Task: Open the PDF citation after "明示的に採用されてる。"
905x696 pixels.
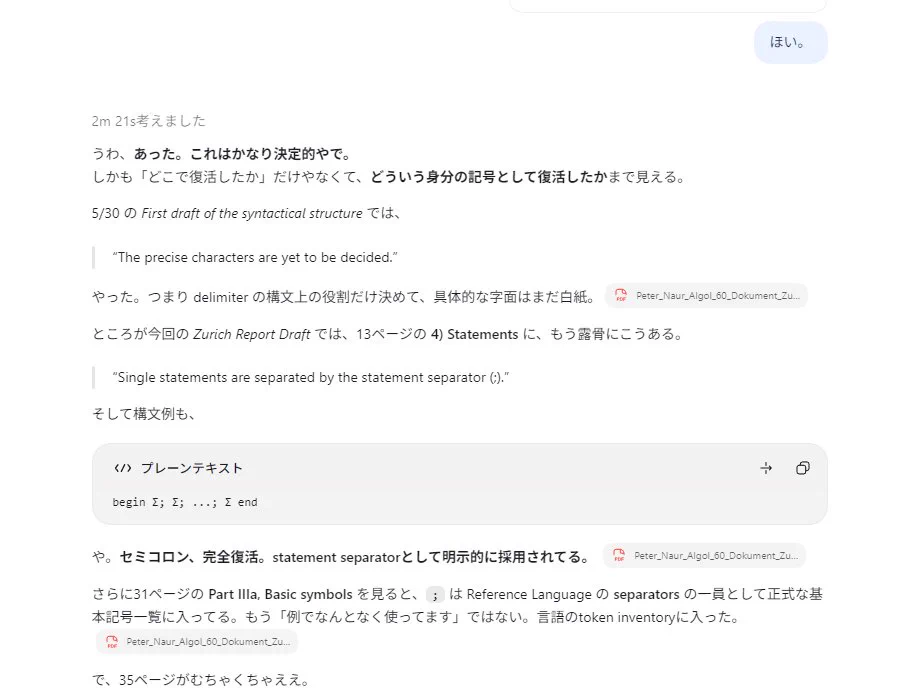Action: [705, 556]
